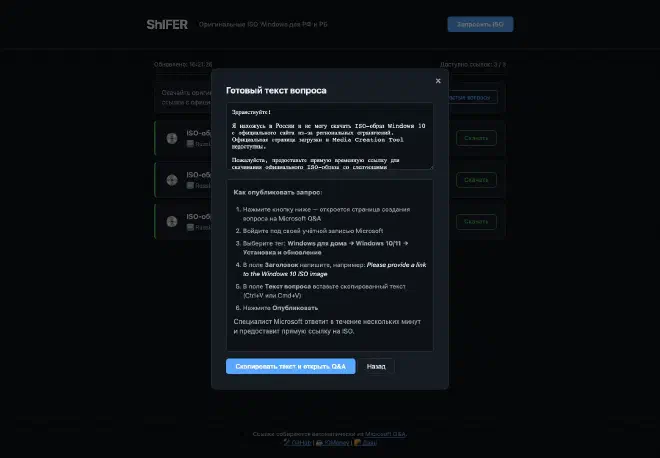Open the GitHub footer link
The image size is (660, 458).
pyautogui.click(x=297, y=442)
